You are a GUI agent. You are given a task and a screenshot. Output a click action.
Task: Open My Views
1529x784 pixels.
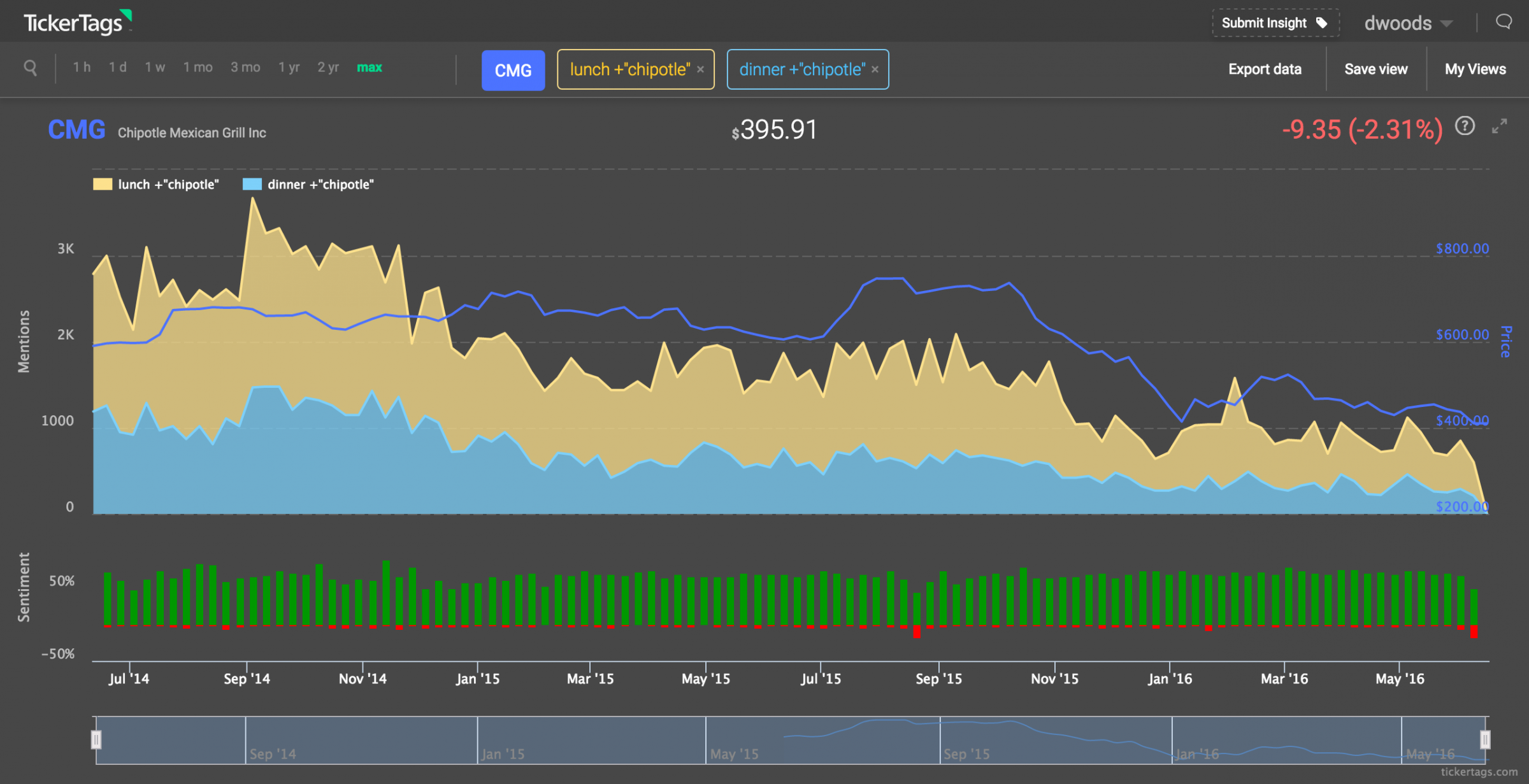click(x=1475, y=69)
